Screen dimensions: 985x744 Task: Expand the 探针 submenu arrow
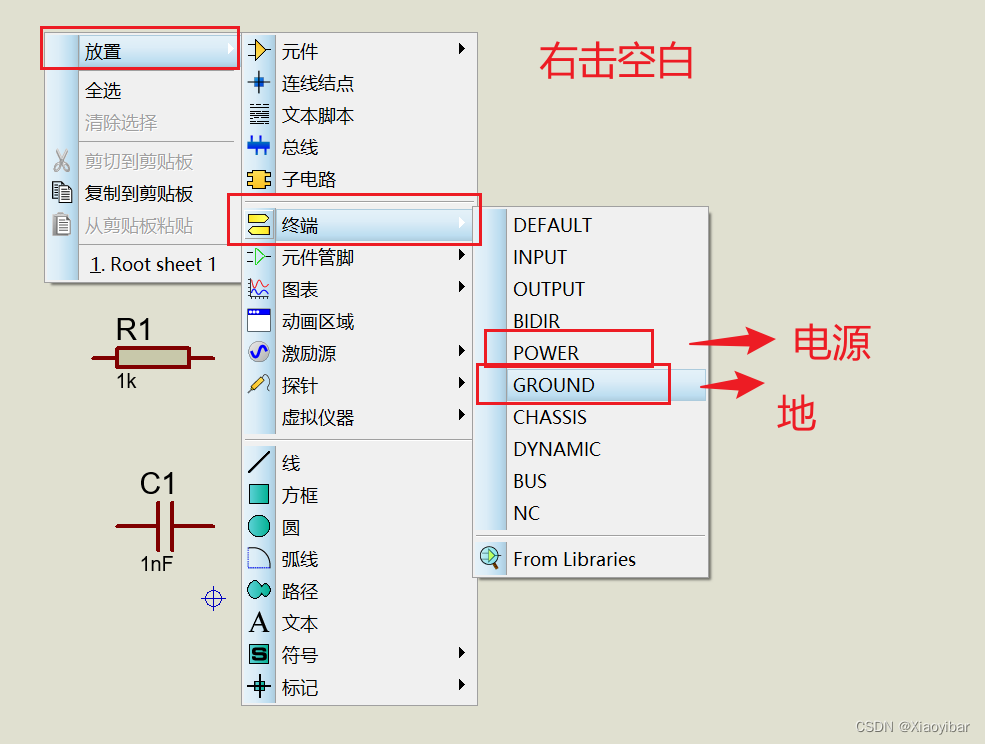tap(462, 383)
